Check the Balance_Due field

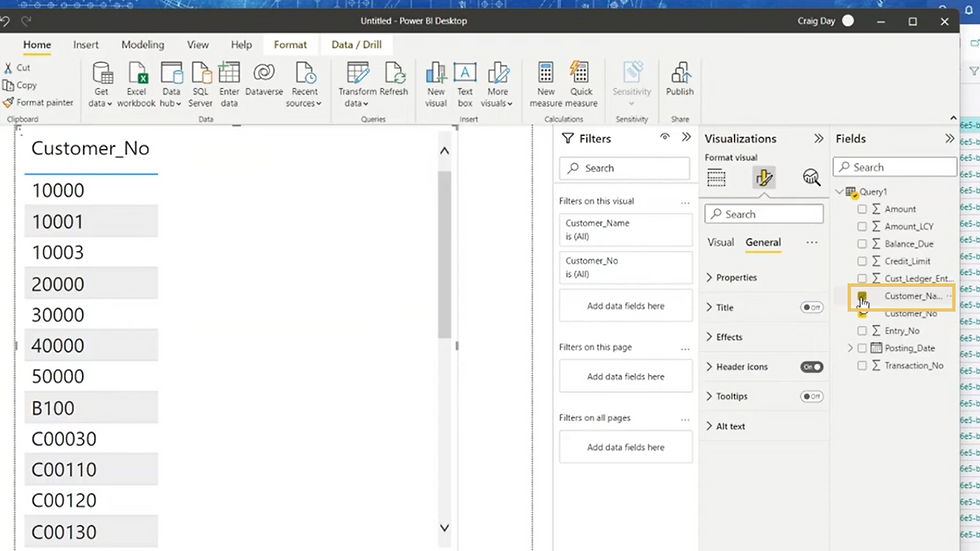[x=862, y=244]
